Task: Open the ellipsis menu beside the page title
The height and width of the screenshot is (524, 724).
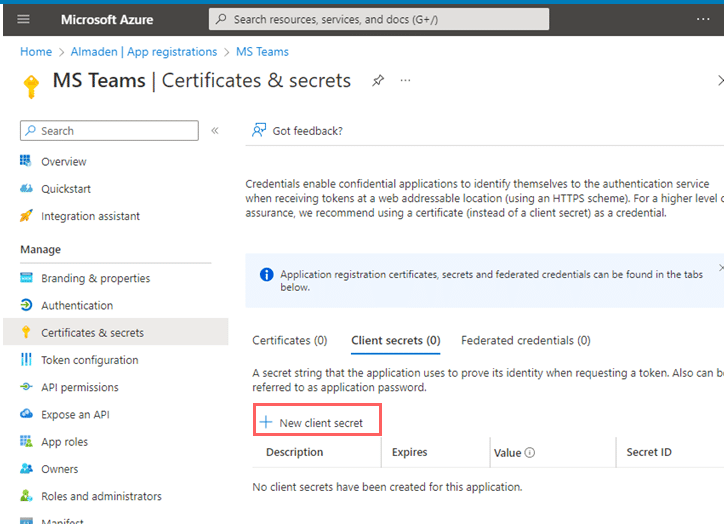Action: [x=405, y=81]
